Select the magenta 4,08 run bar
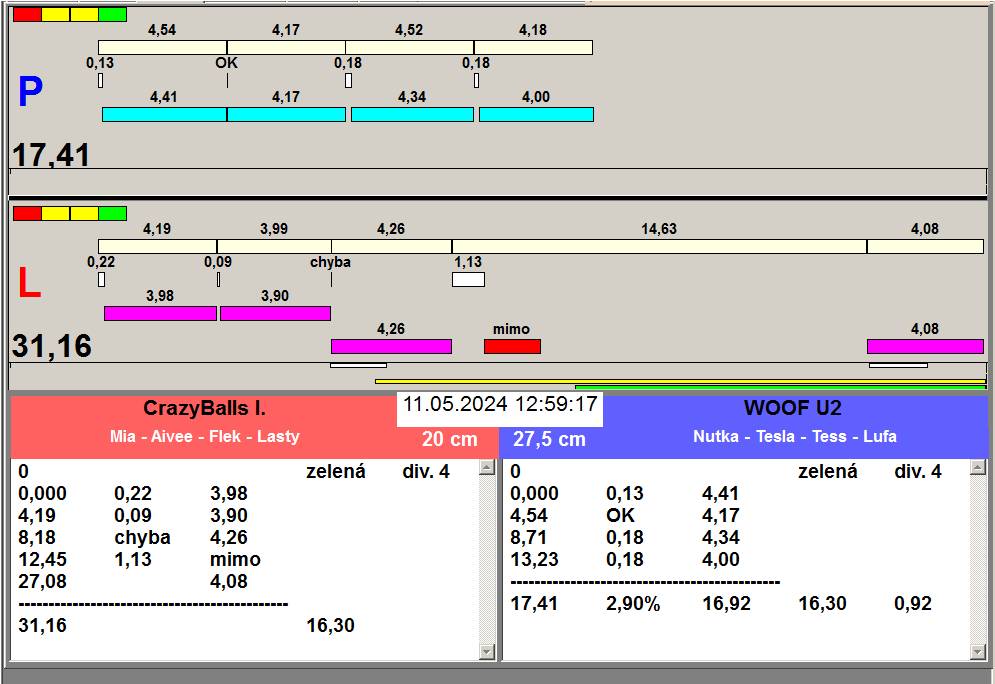Image resolution: width=995 pixels, height=684 pixels. [925, 346]
